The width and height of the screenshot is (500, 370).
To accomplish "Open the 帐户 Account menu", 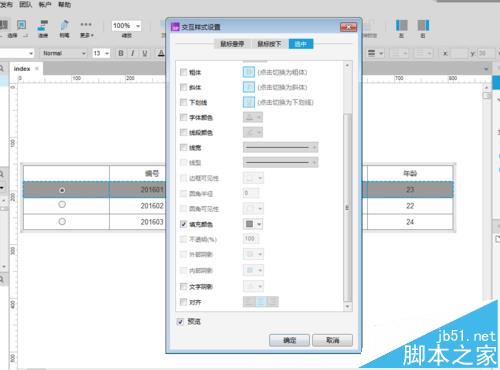I will click(x=45, y=4).
